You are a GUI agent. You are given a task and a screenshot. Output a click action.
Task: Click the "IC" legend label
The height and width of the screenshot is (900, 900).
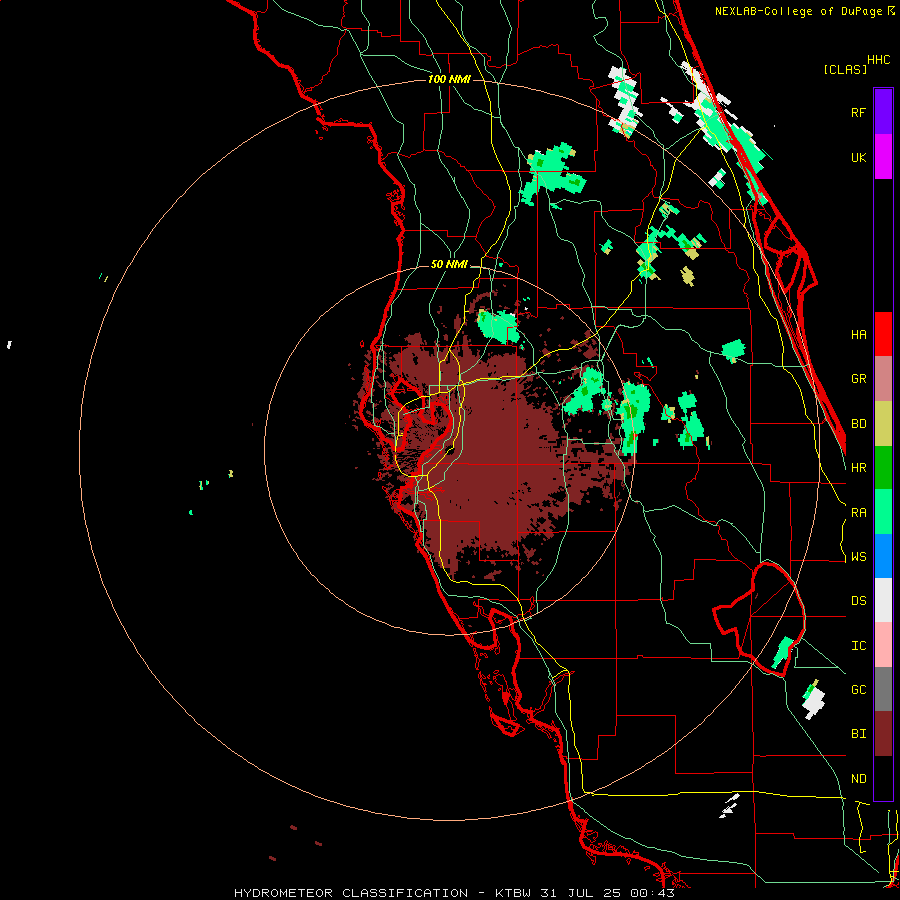click(858, 646)
